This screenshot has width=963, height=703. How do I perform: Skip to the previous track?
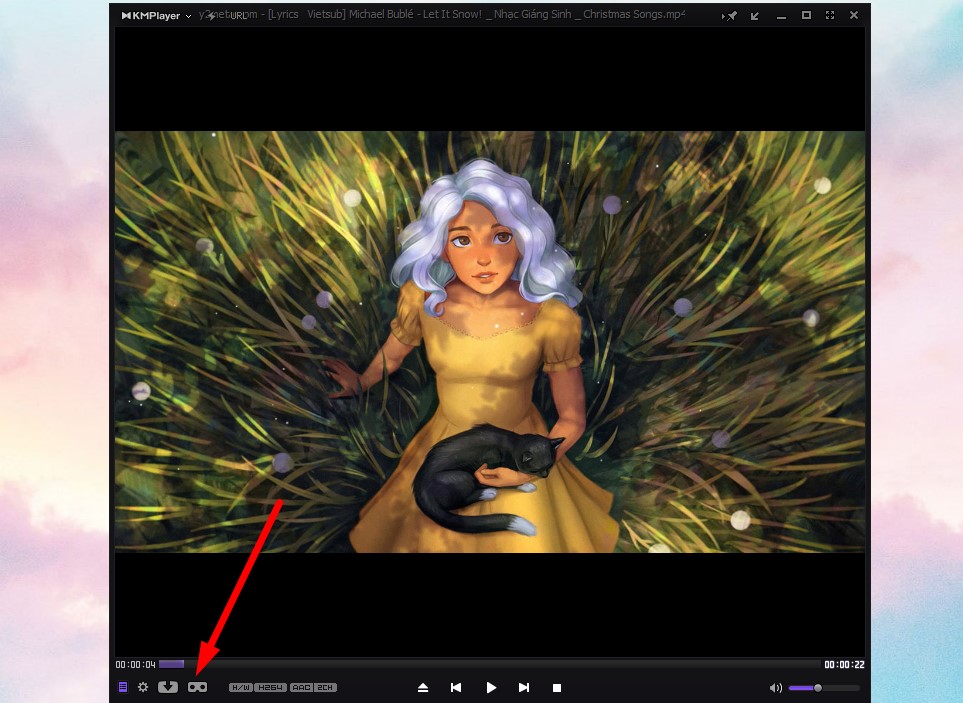[x=456, y=688]
